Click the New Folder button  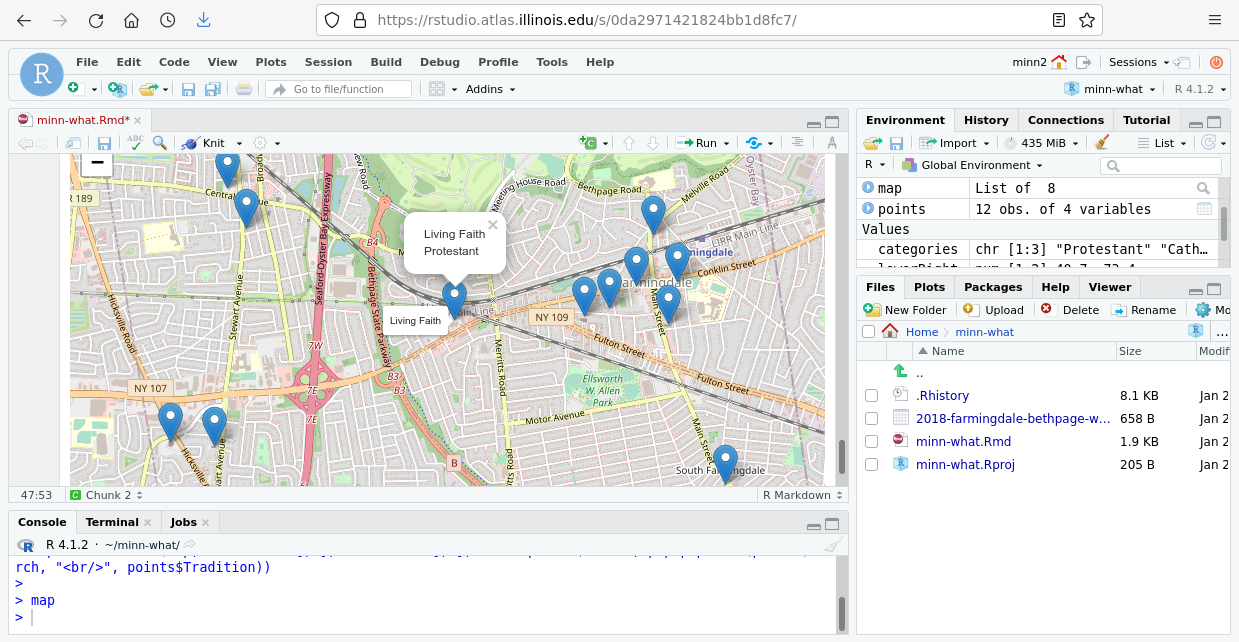coord(905,310)
